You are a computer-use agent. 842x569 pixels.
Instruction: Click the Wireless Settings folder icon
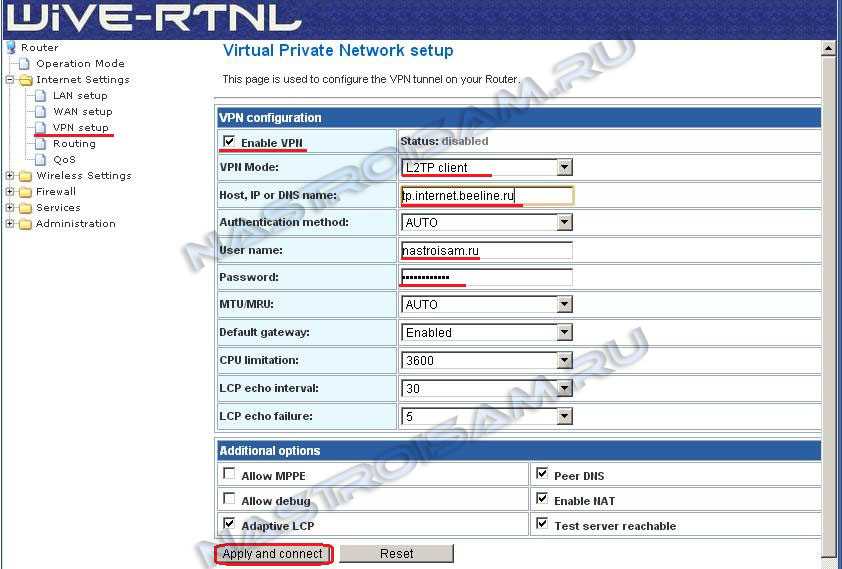pyautogui.click(x=25, y=176)
